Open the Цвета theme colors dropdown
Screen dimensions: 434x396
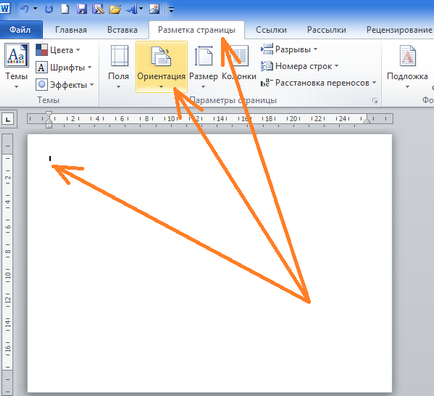click(58, 50)
